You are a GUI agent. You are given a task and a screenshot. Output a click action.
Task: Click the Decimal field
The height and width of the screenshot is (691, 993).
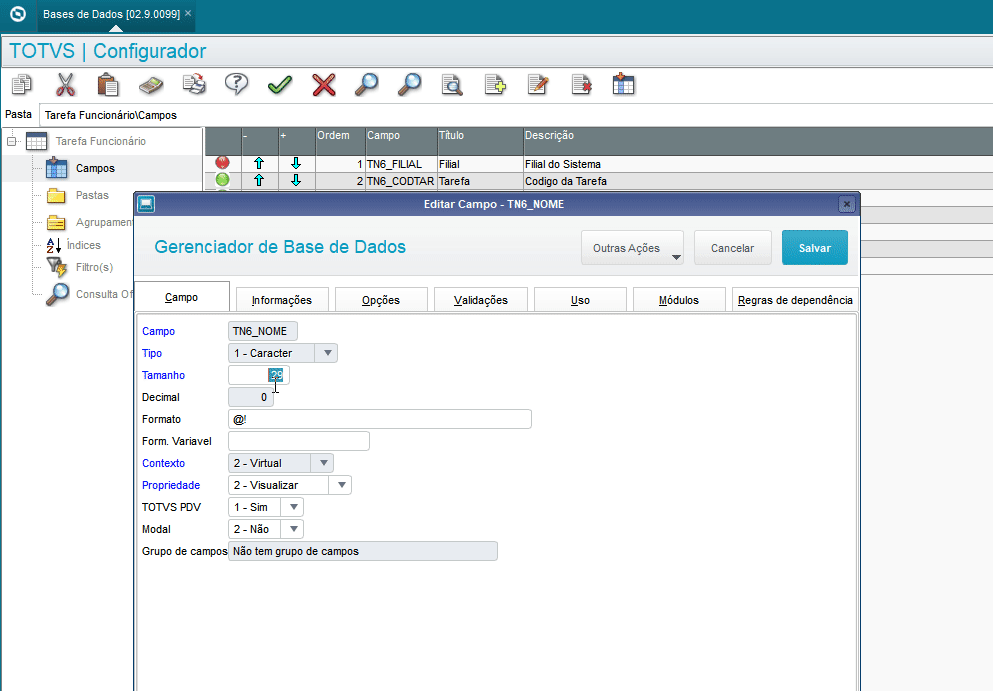(251, 397)
